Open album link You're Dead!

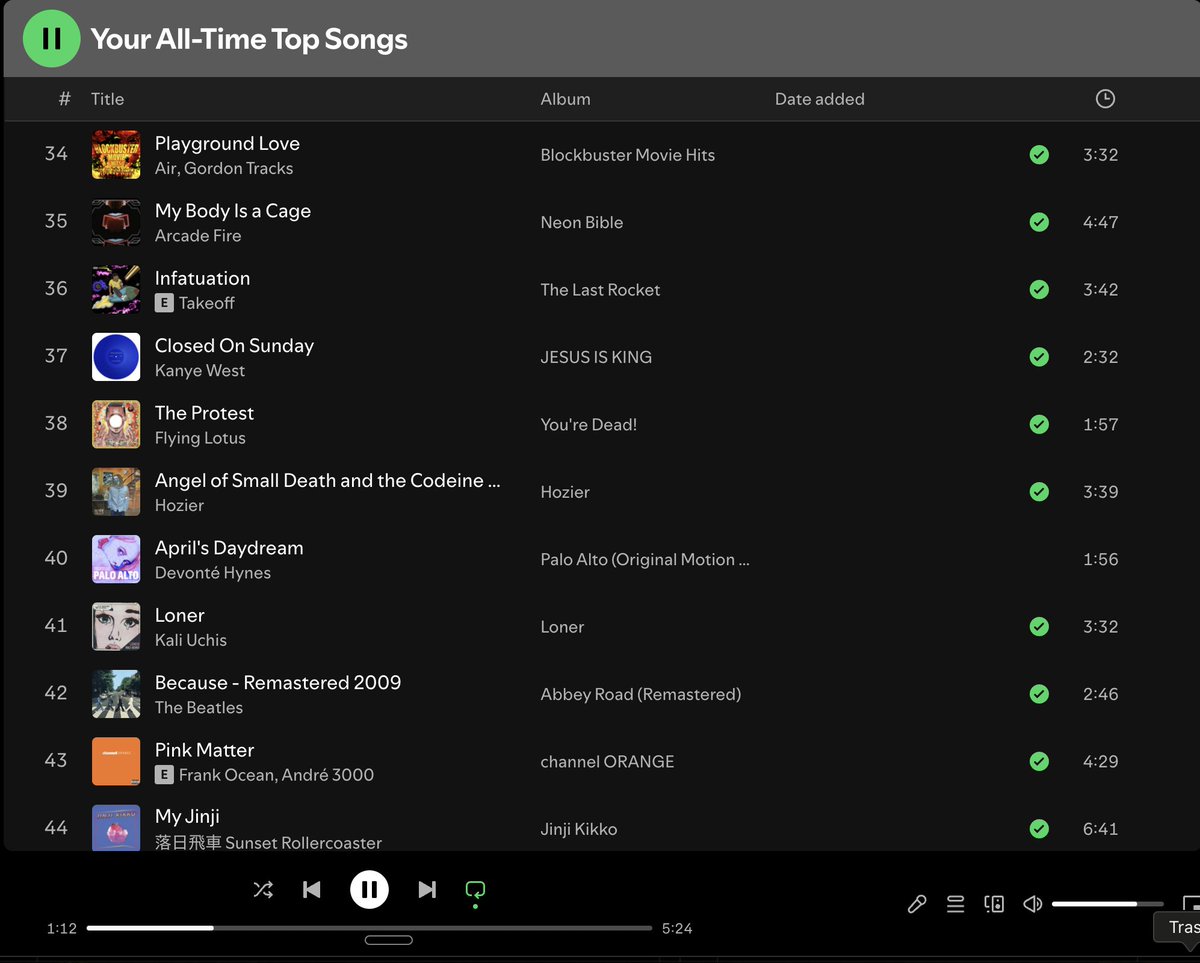[x=589, y=424]
